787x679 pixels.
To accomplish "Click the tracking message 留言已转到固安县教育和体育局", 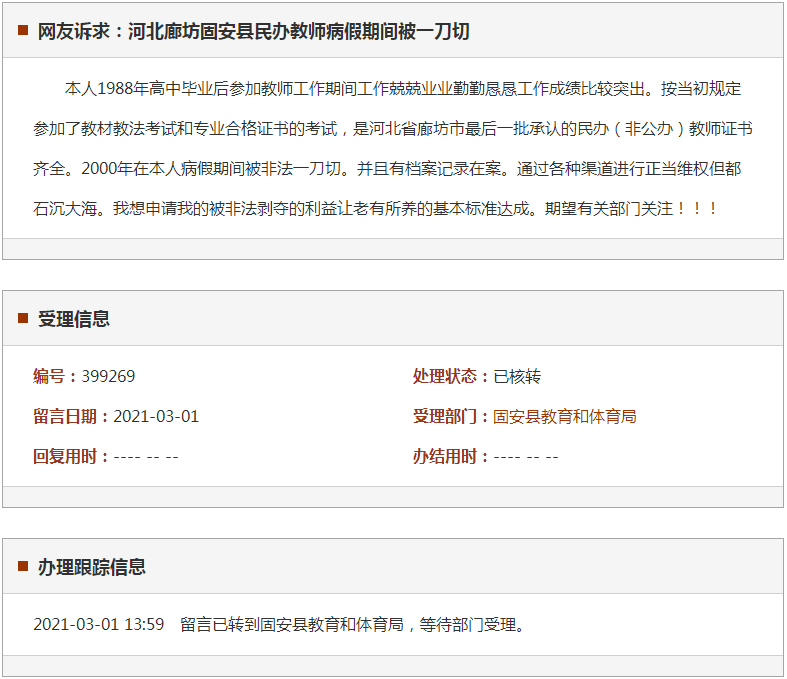I will [x=292, y=624].
